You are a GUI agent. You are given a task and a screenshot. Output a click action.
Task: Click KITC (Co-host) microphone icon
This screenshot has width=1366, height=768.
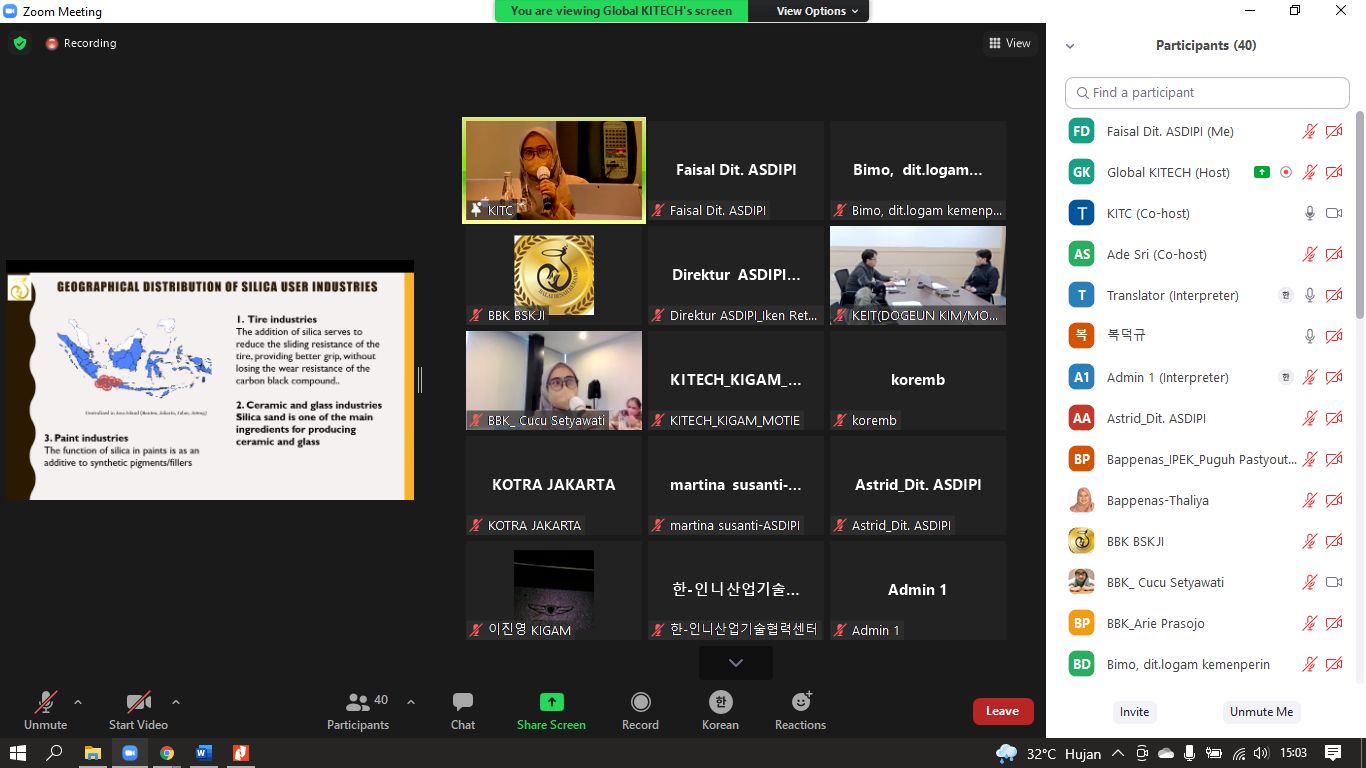pyautogui.click(x=1310, y=213)
